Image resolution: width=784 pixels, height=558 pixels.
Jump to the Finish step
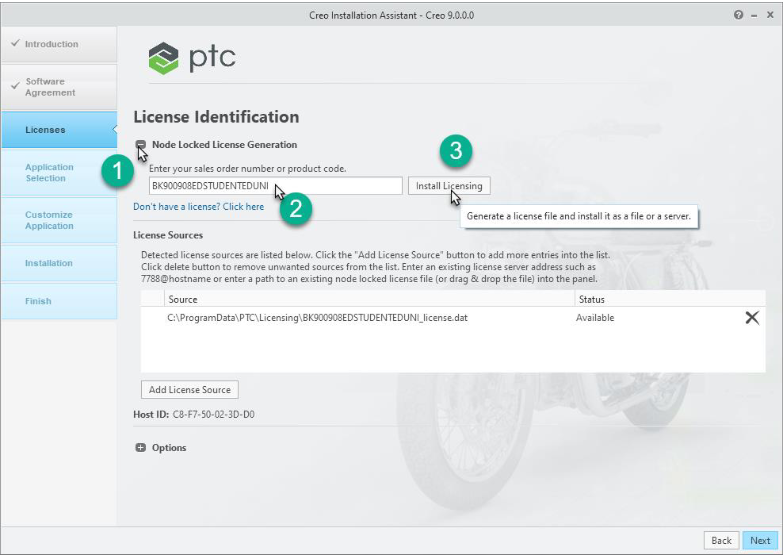[x=59, y=301]
